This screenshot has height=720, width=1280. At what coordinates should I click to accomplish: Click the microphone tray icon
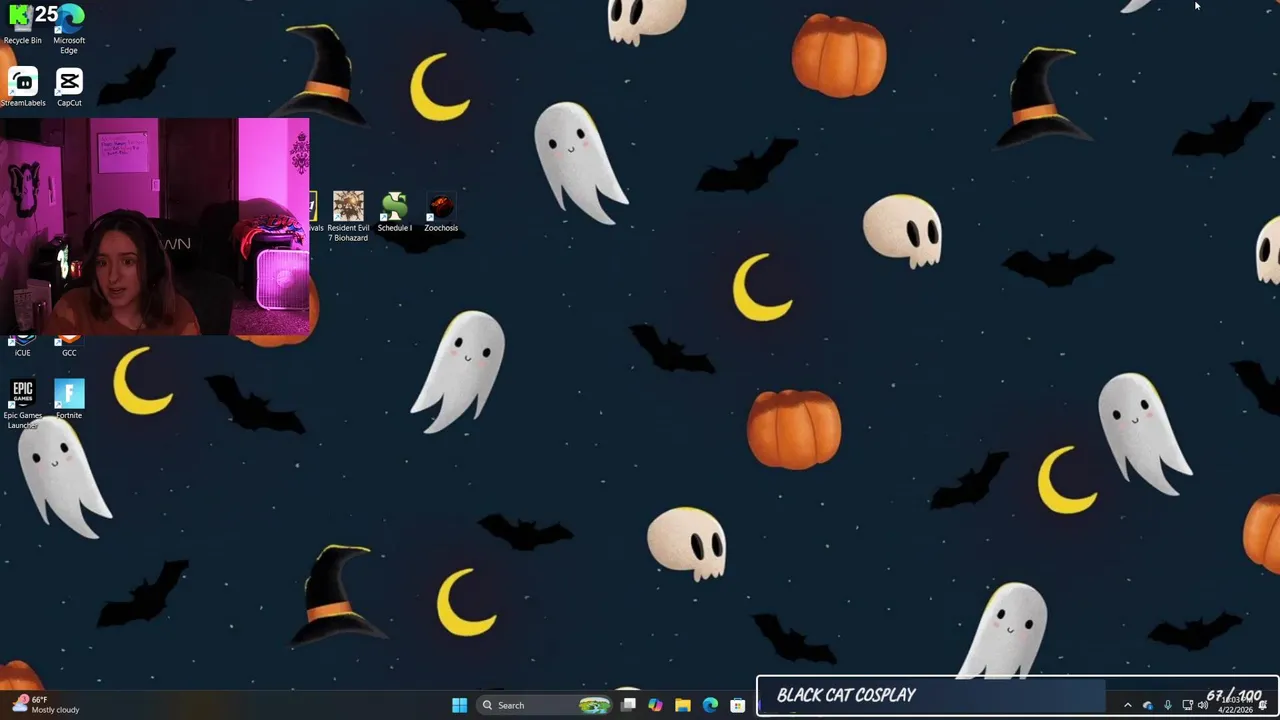[x=1167, y=705]
